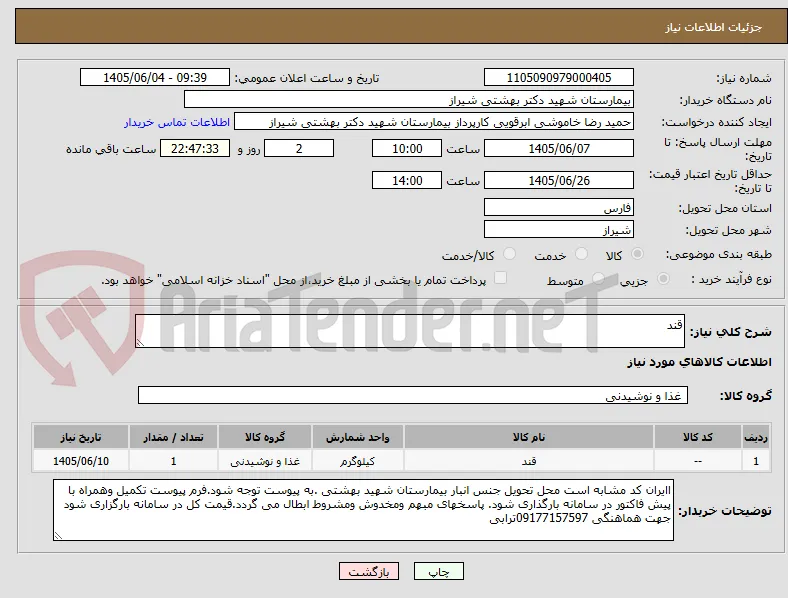Click the delivery province field فارس

point(558,207)
